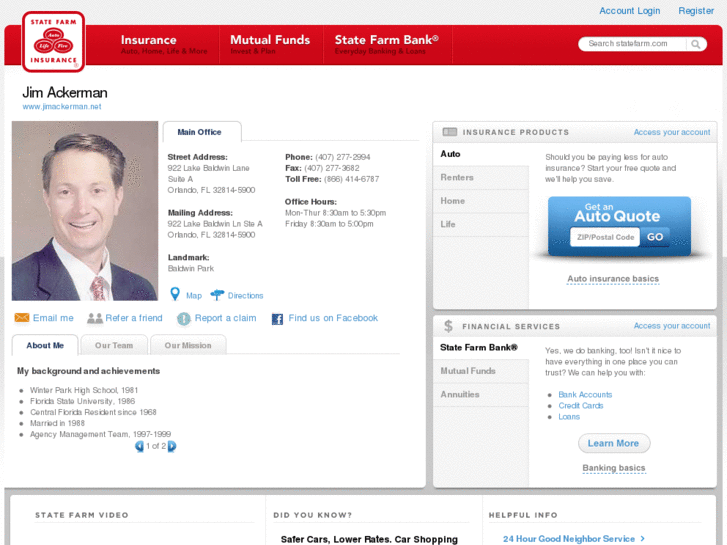This screenshot has height=545, width=727.
Task: Click the Baldwin Park landmark text
Action: click(191, 269)
